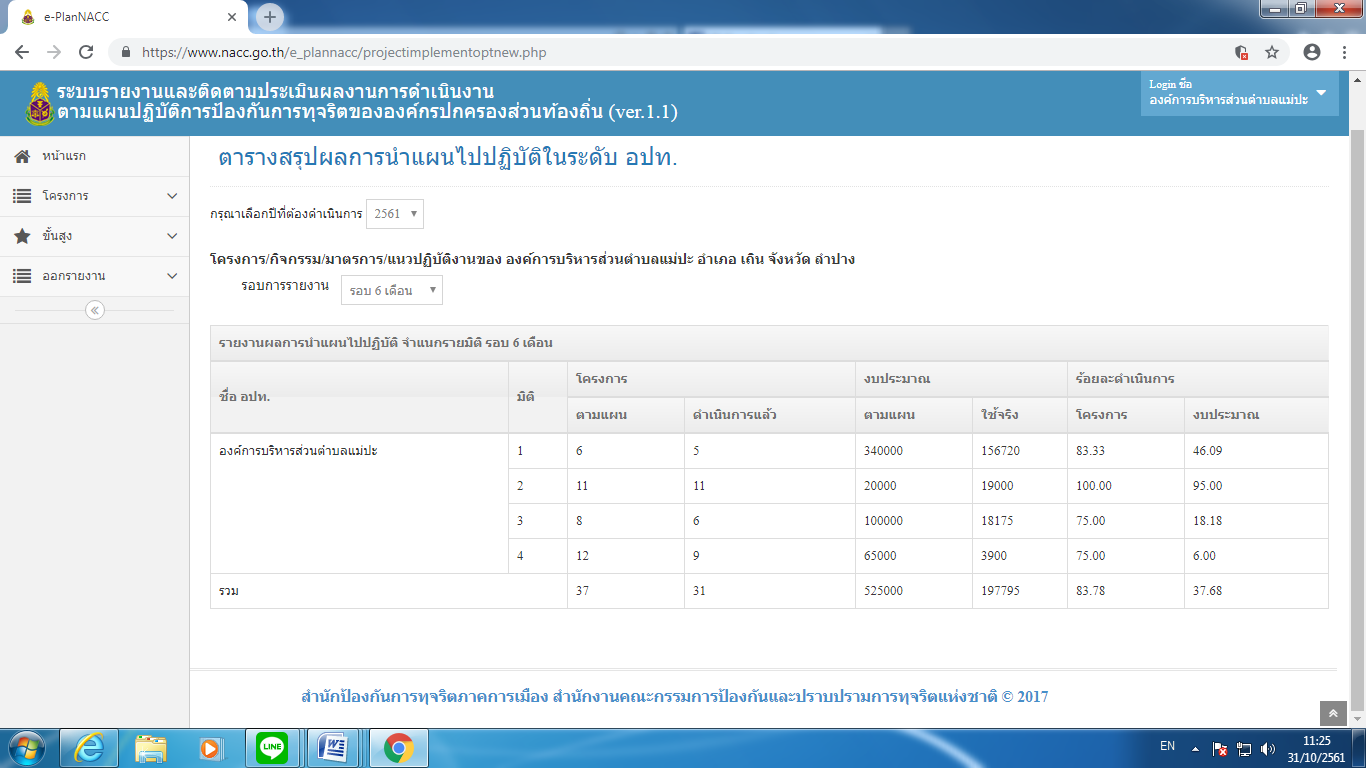Open the รอบ 6 เดือน report period dropdown
This screenshot has width=1366, height=768.
(392, 290)
